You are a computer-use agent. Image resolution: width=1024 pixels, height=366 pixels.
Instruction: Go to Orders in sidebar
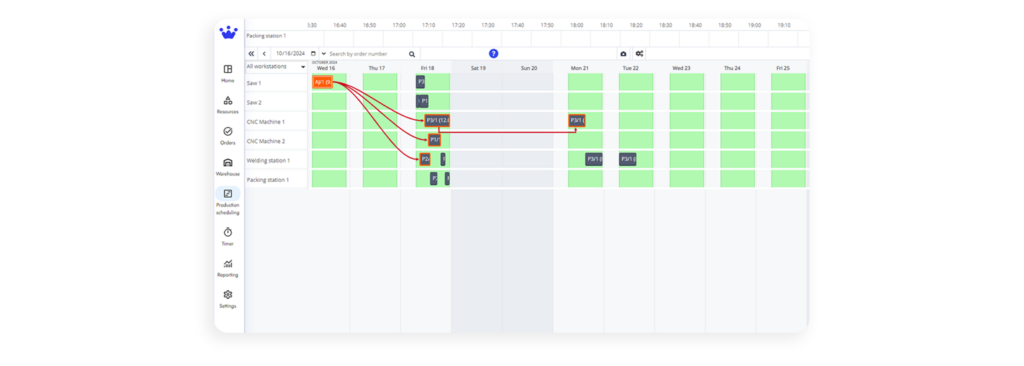(228, 136)
